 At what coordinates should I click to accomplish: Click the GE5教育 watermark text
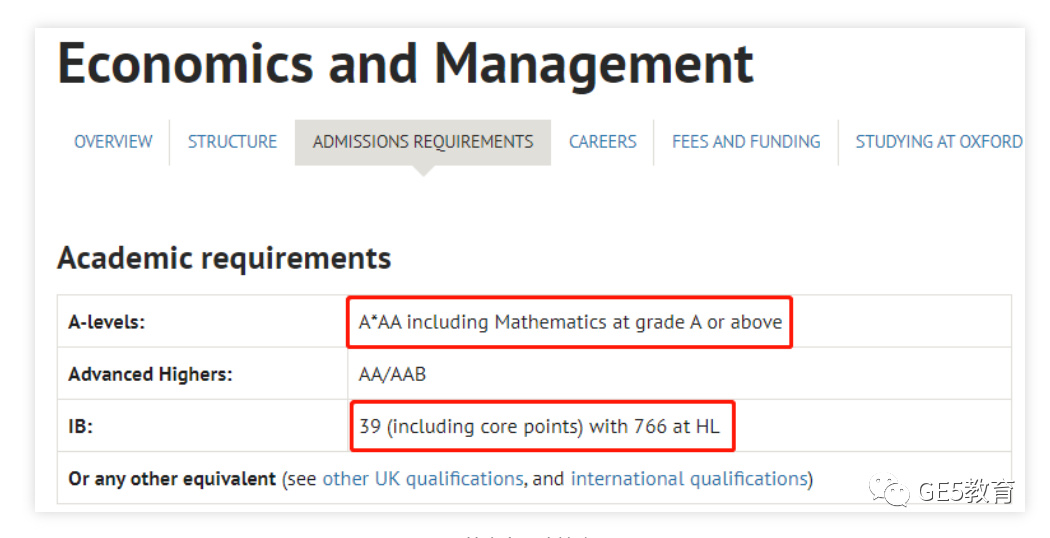pyautogui.click(x=966, y=491)
